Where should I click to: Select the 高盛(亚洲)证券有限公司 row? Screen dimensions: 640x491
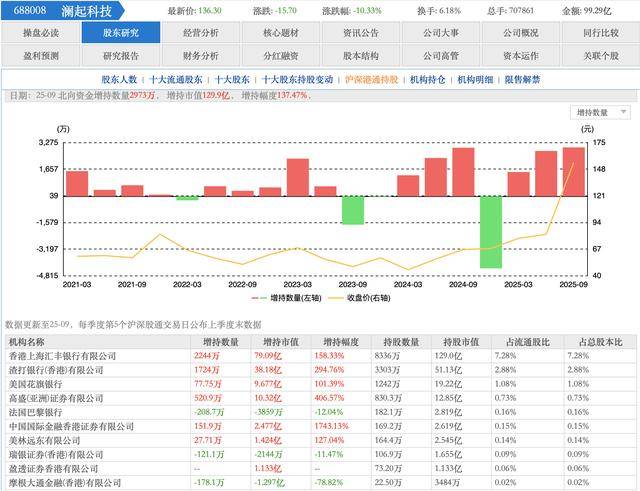tap(321, 398)
